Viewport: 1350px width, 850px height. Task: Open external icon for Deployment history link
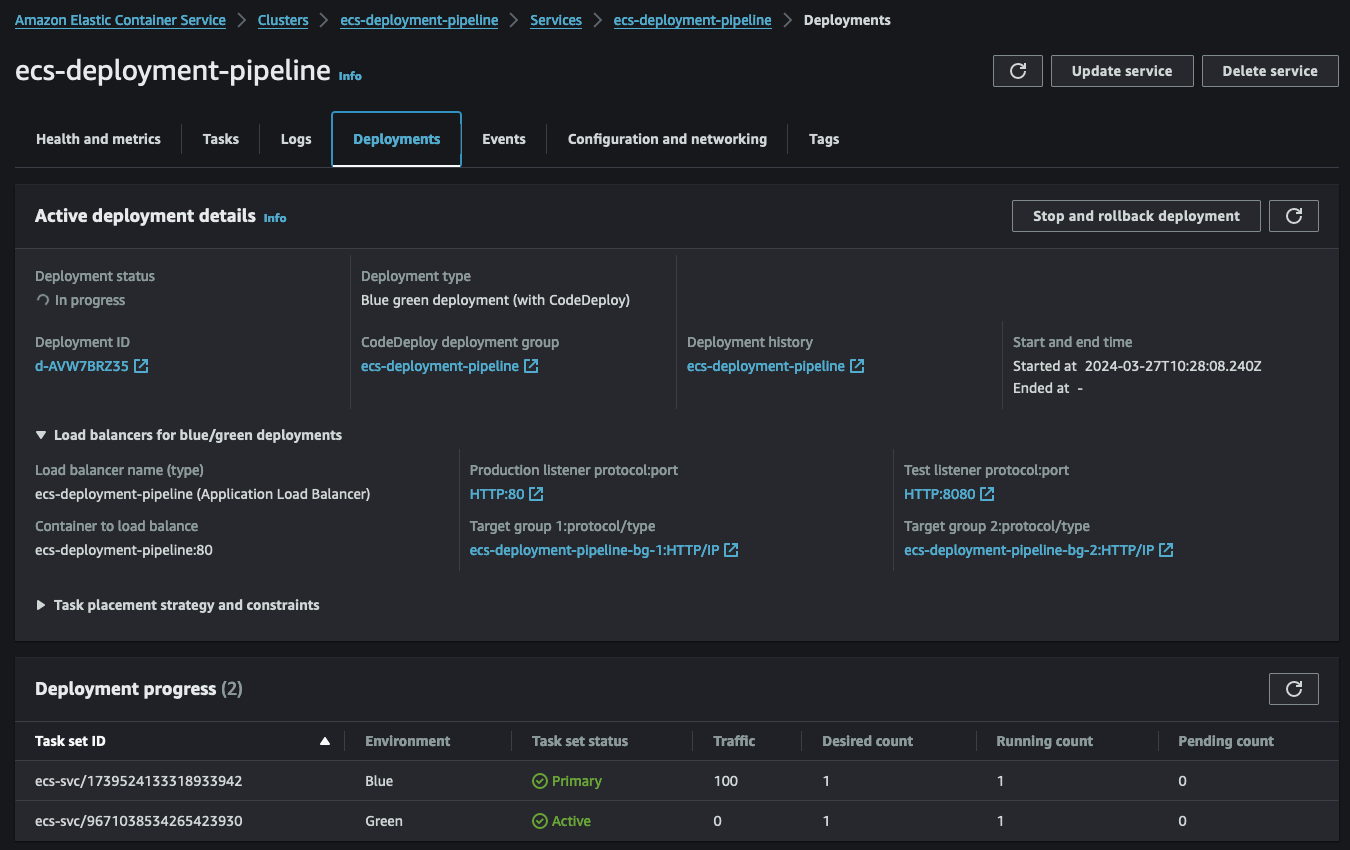[x=857, y=366]
